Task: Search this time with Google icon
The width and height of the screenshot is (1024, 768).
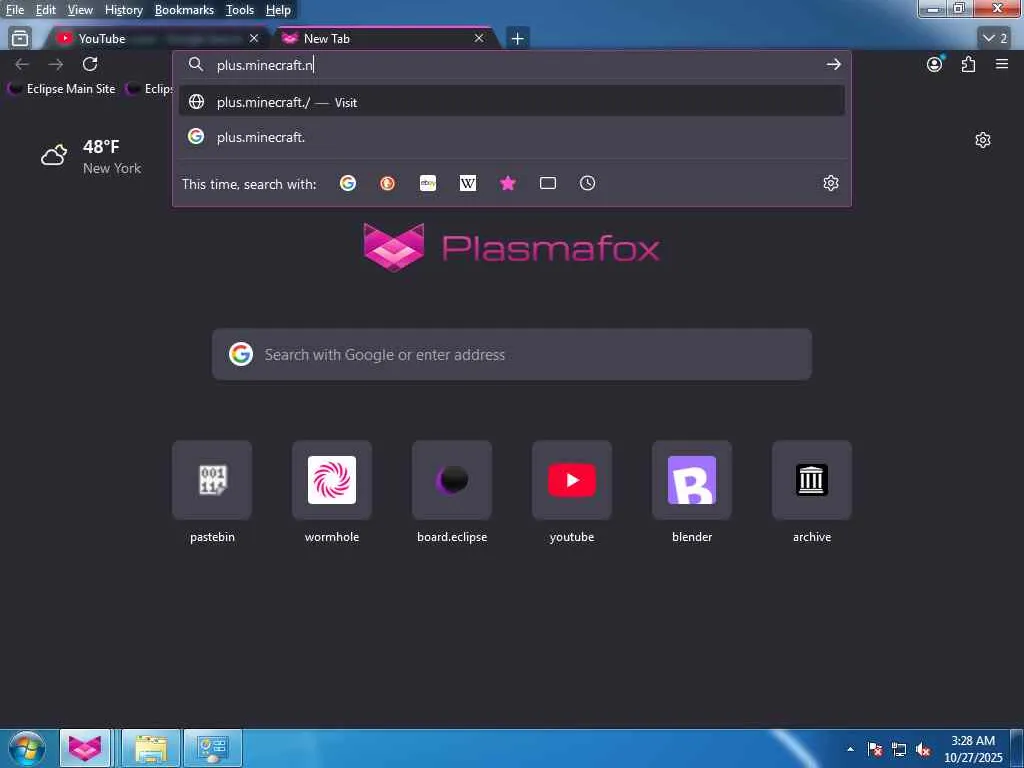Action: tap(348, 184)
